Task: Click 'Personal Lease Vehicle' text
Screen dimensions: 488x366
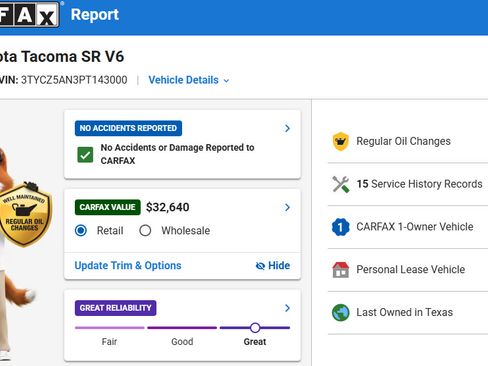Action: point(411,270)
